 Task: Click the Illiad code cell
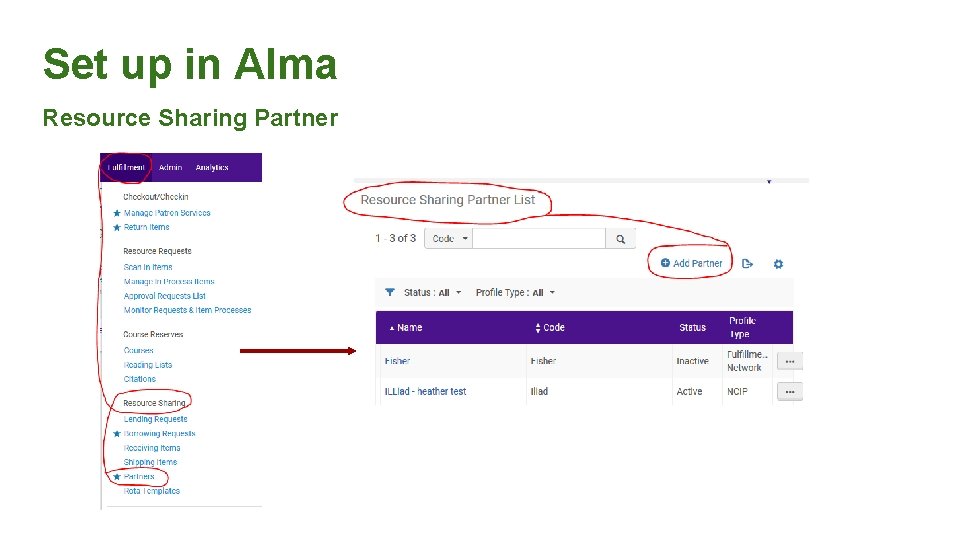(539, 391)
